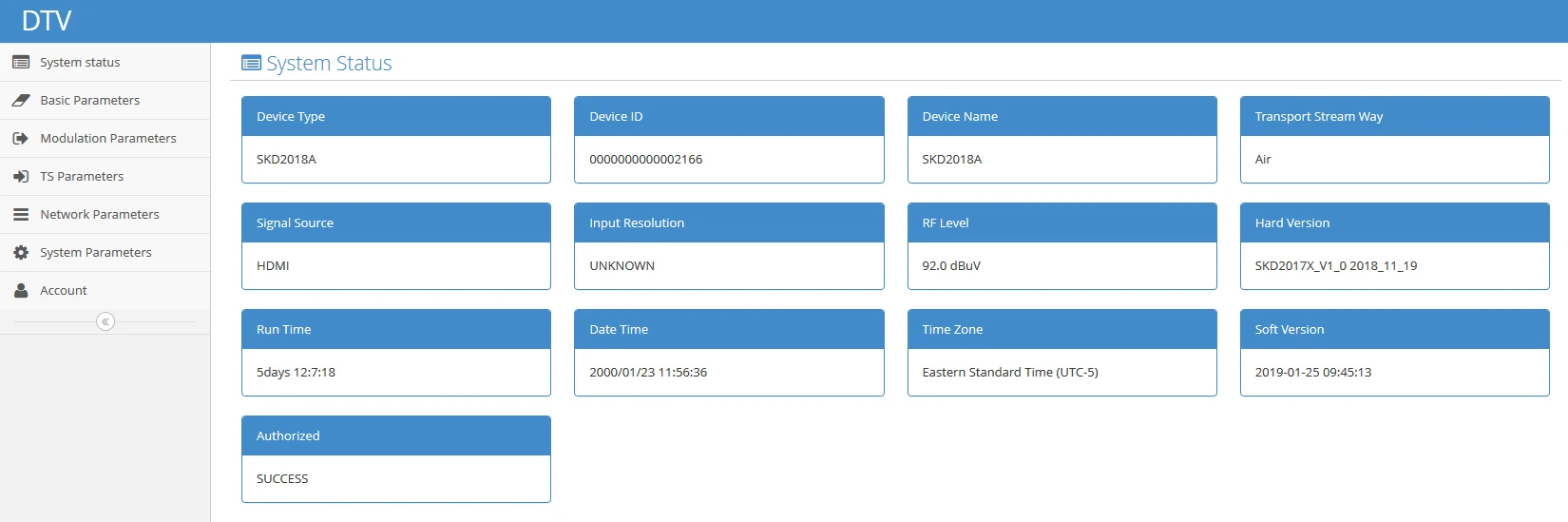Click the Transport Stream Way header

(x=1395, y=116)
